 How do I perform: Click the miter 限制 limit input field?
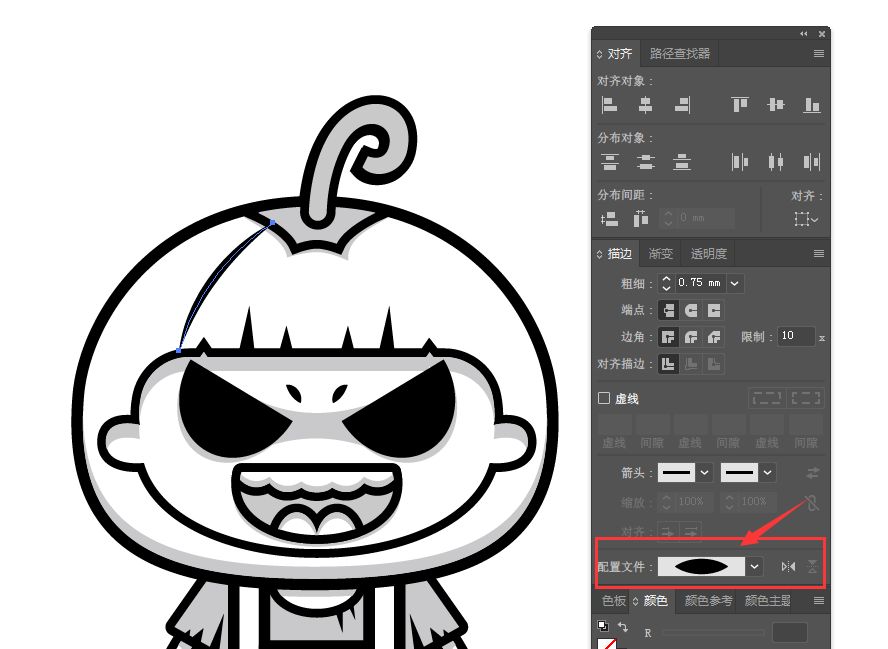[795, 337]
